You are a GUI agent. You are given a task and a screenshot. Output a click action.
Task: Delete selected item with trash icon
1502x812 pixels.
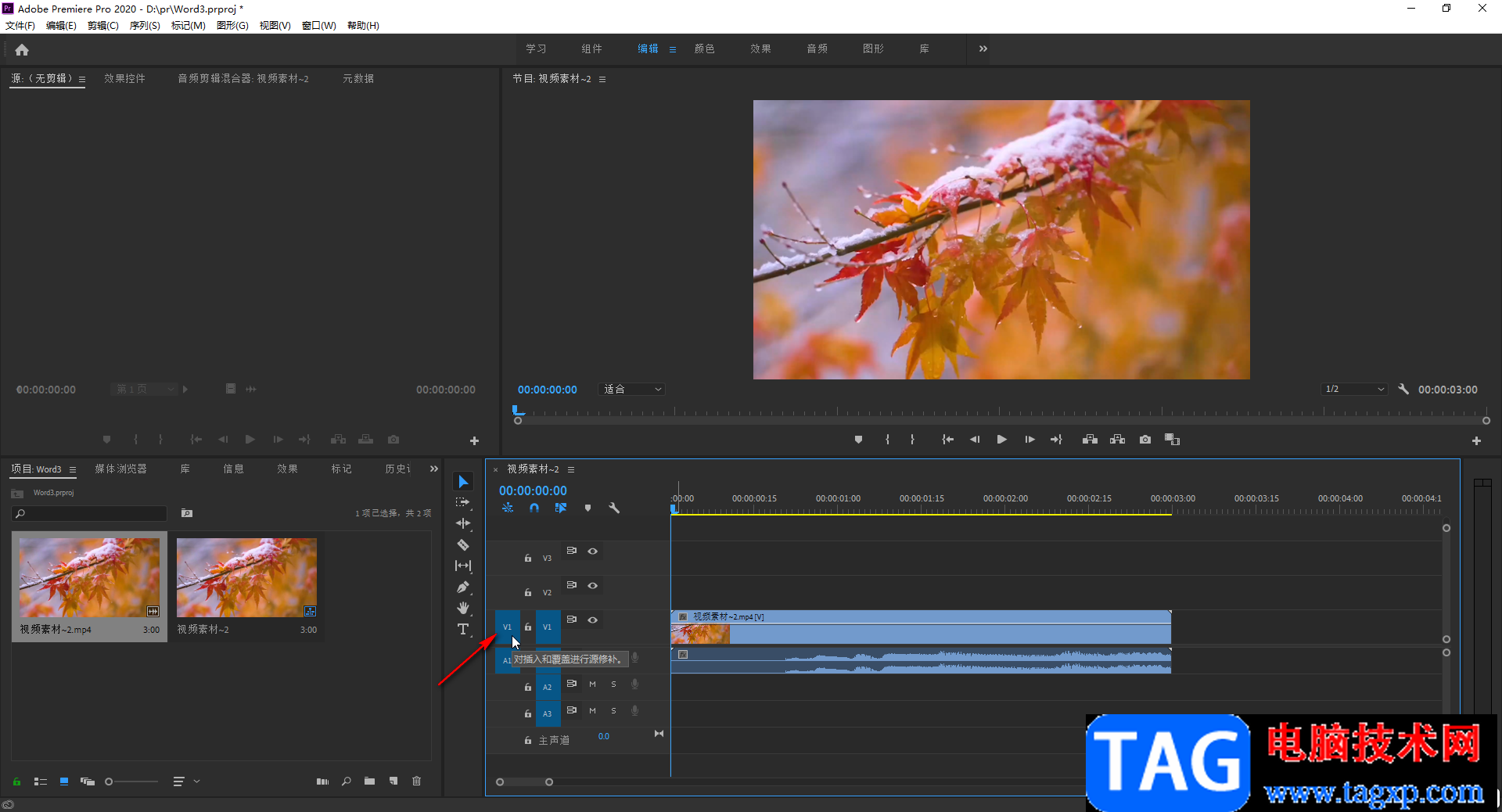[417, 781]
